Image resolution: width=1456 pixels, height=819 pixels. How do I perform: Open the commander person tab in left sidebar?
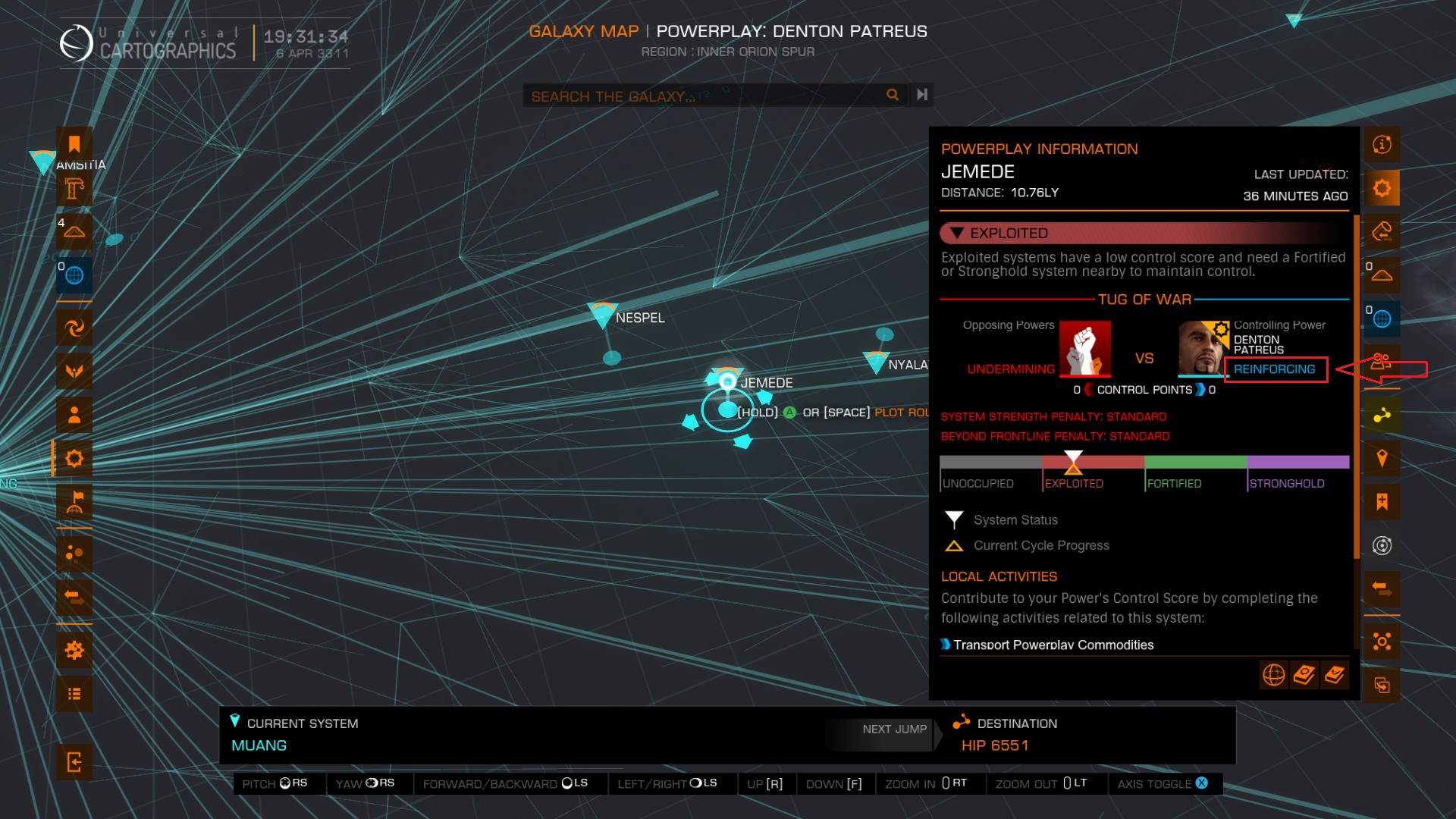pos(74,415)
